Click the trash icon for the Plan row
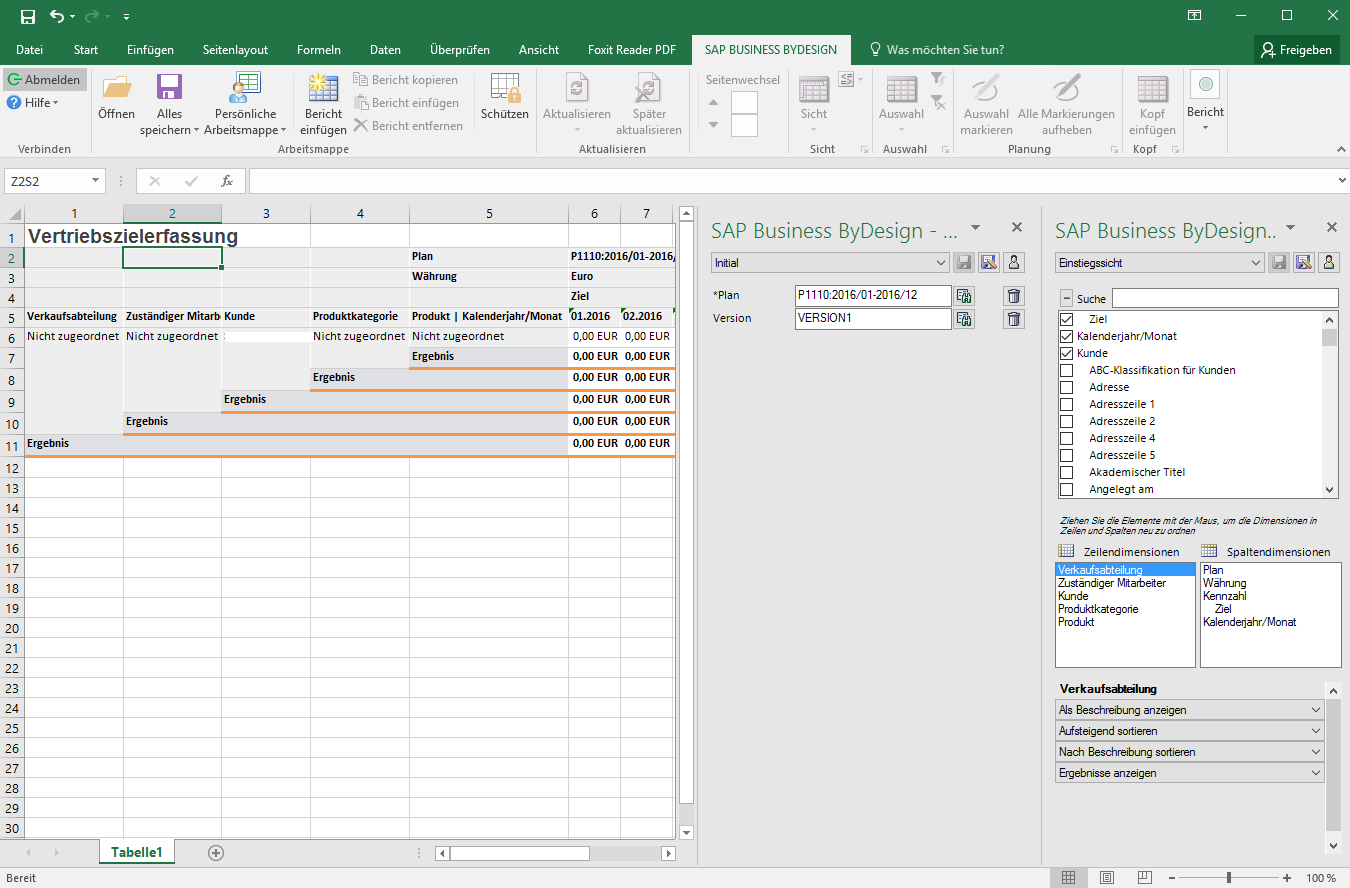 (x=1014, y=295)
